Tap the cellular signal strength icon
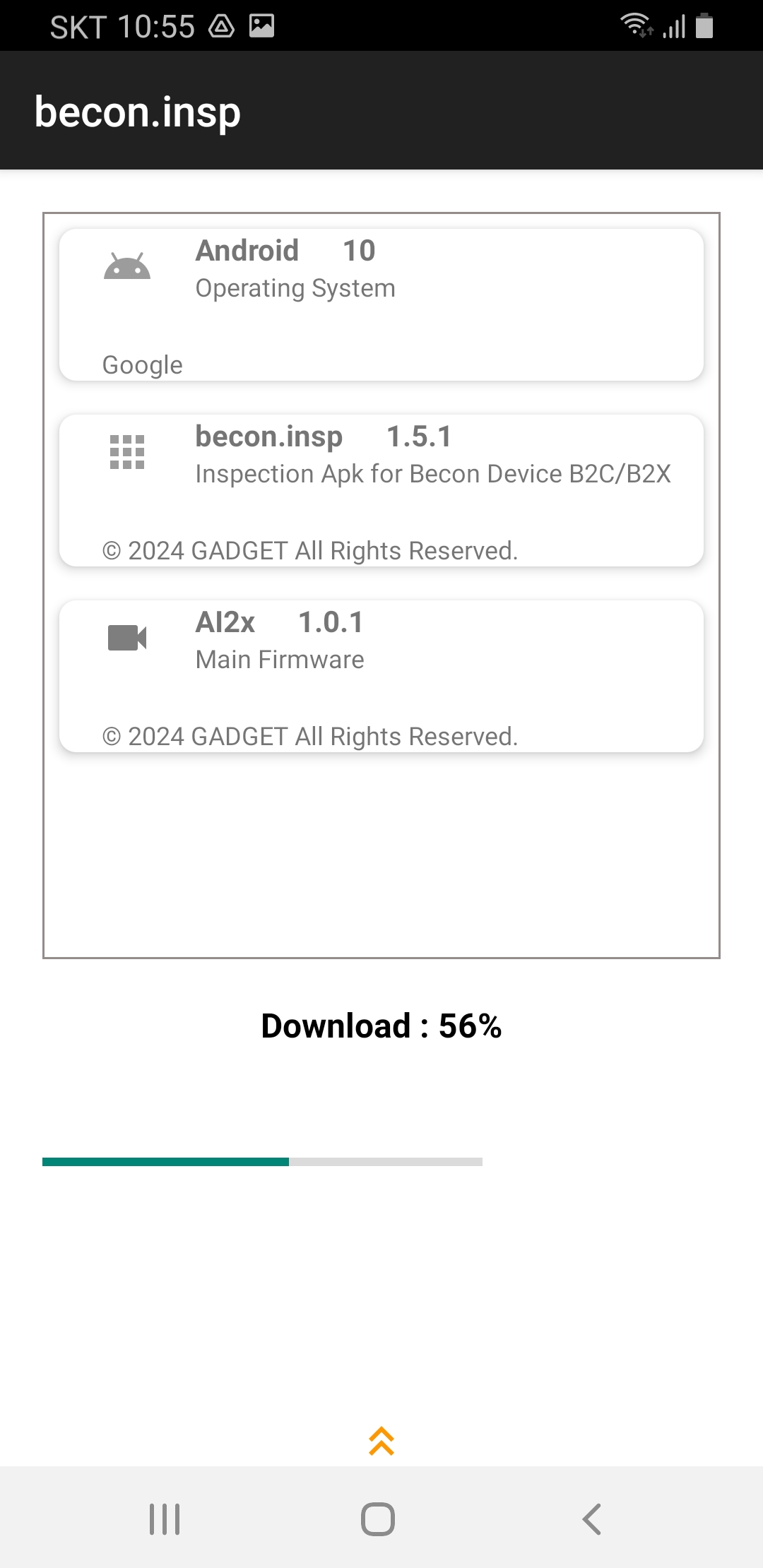The image size is (763, 1568). point(674,27)
